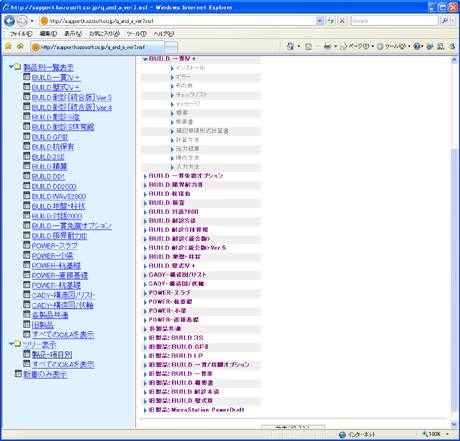Open the recent pages dropdown arrow
460x441 pixels.
point(32,21)
